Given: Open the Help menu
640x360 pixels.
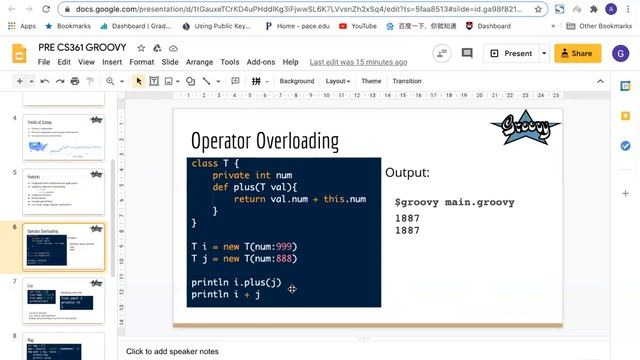Looking at the screenshot, I should 290,62.
